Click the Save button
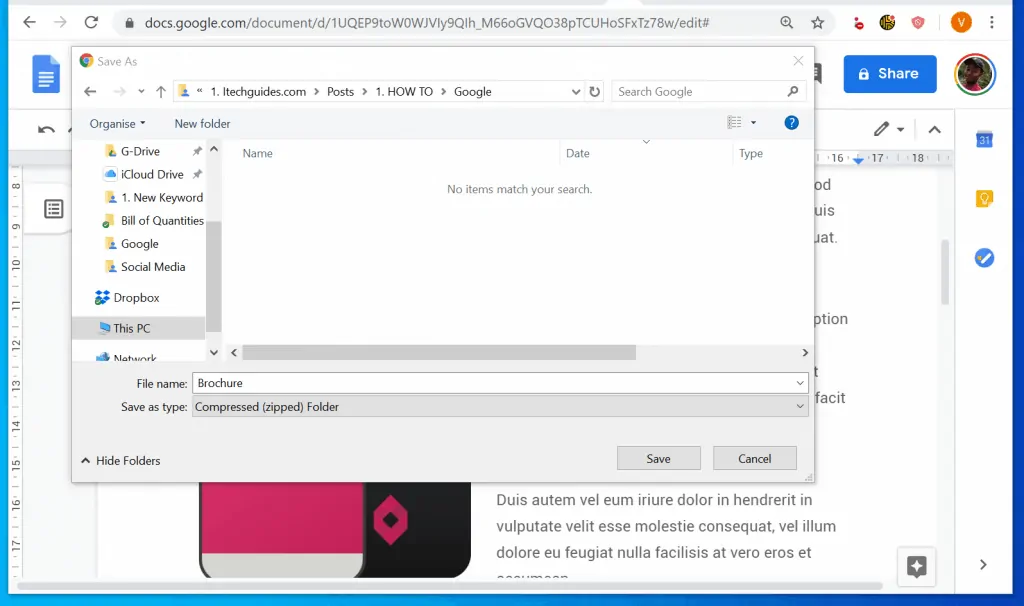 pyautogui.click(x=658, y=458)
